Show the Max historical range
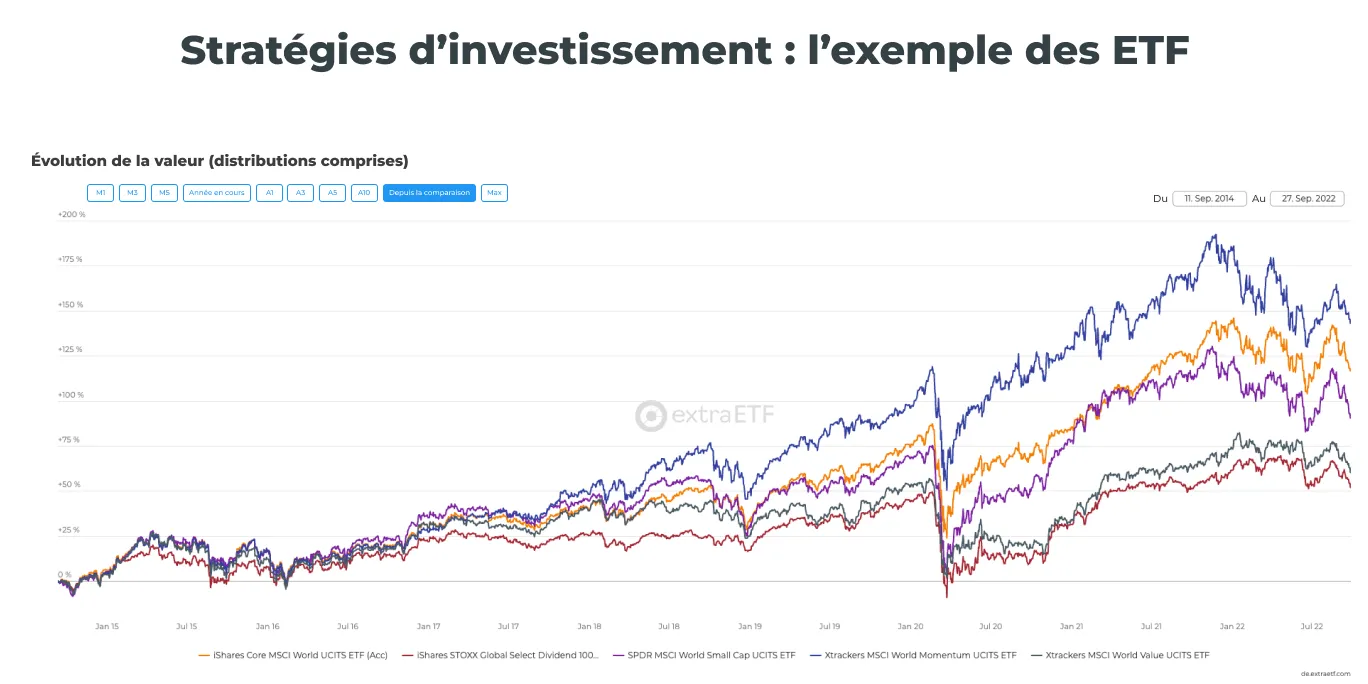Screen dimensions: 1368x684 point(493,192)
